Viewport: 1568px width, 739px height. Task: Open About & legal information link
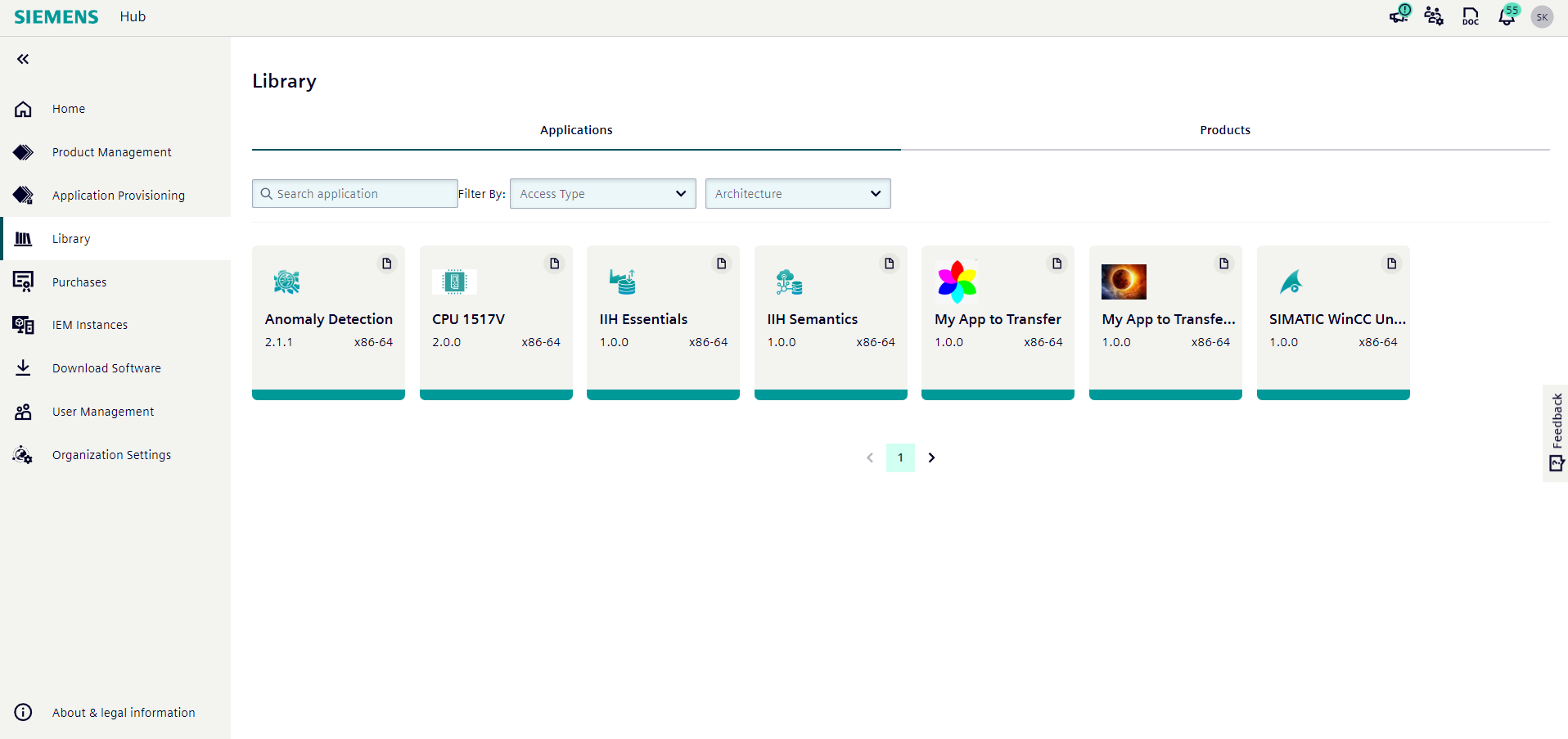124,713
